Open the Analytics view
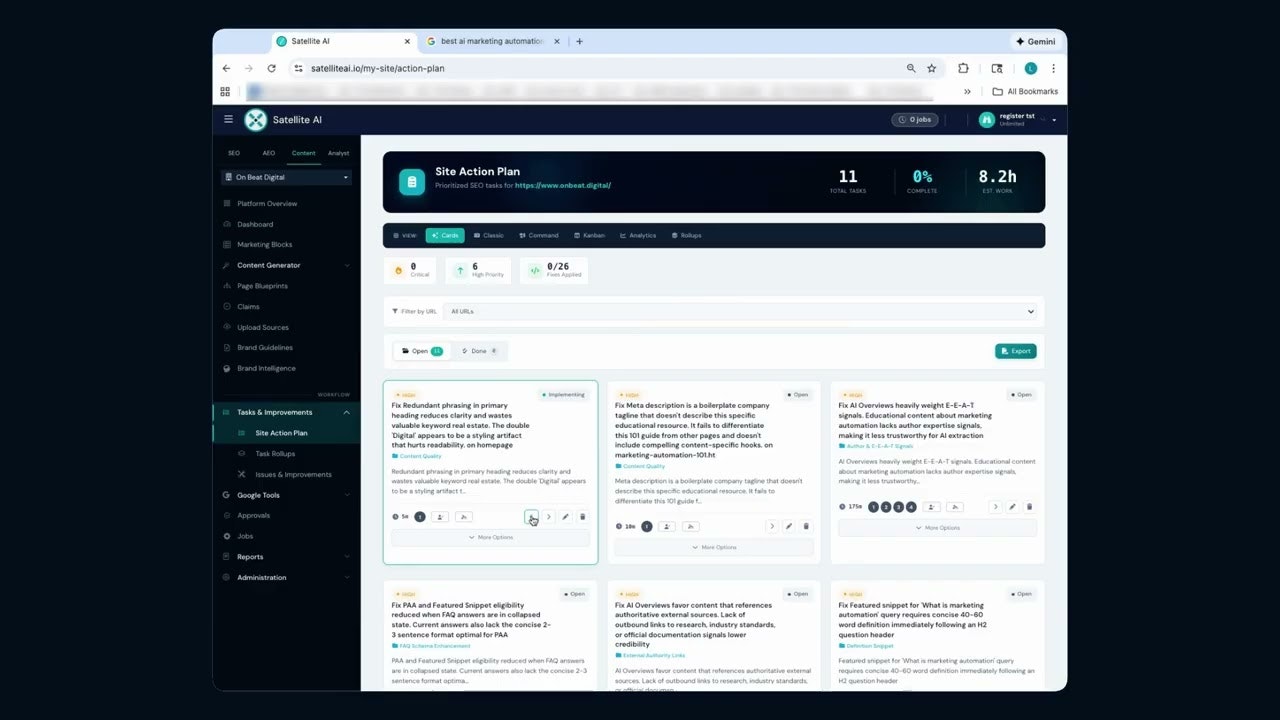Screen dimensions: 1280x720 638,235
